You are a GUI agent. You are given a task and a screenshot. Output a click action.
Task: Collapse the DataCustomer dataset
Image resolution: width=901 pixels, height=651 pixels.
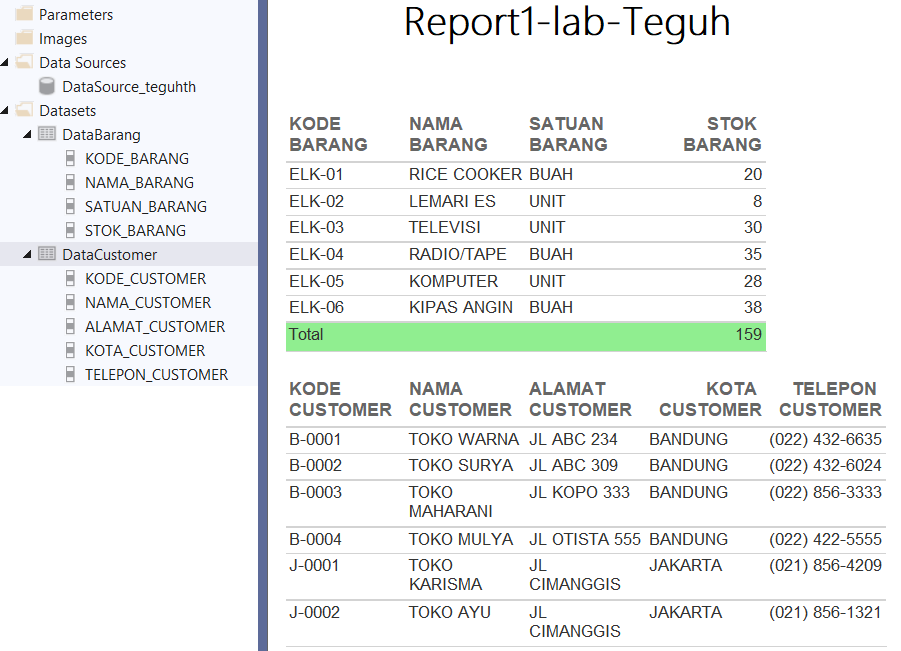(x=27, y=255)
